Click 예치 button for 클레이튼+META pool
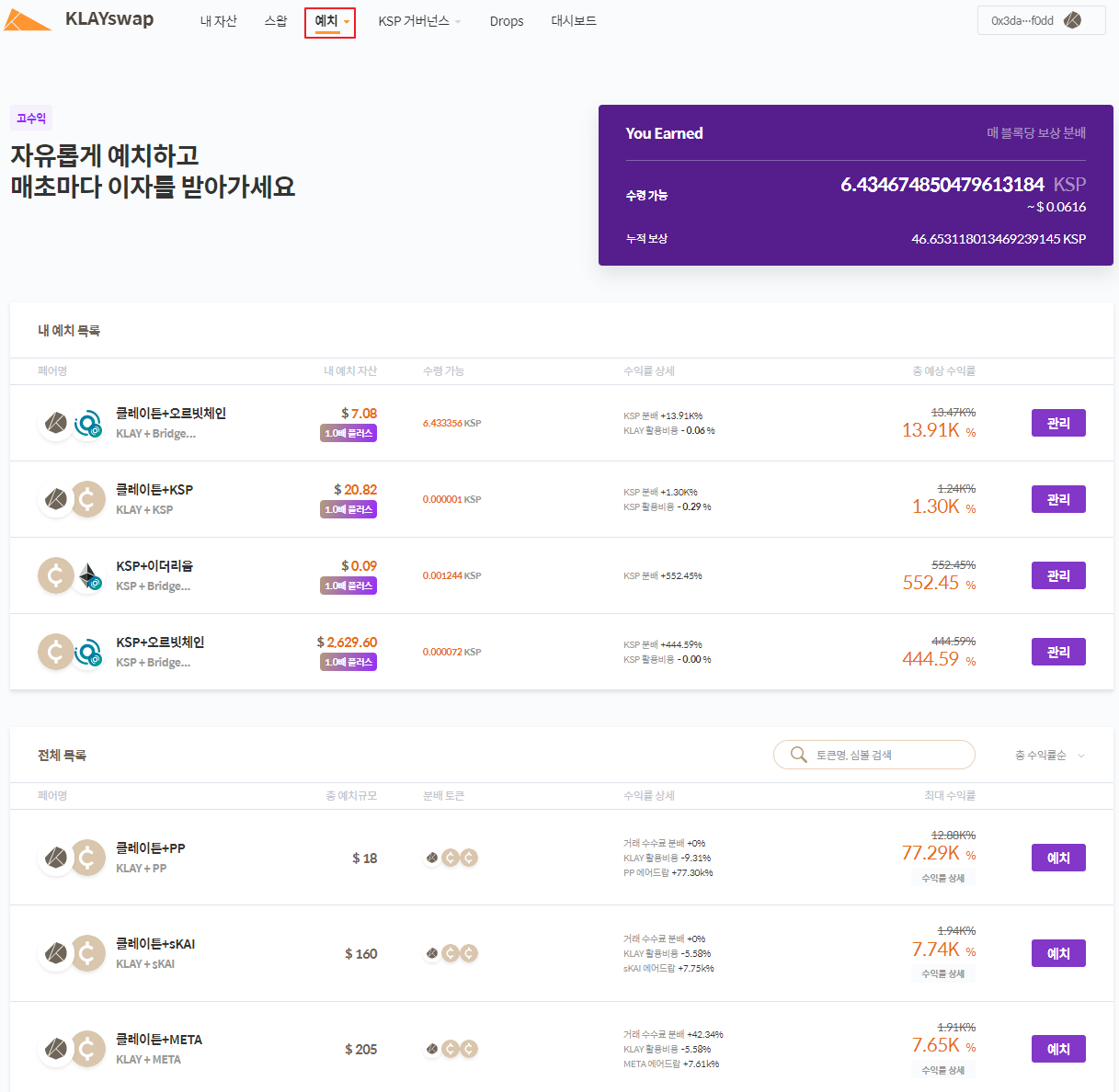This screenshot has width=1119, height=1092. click(1058, 1049)
